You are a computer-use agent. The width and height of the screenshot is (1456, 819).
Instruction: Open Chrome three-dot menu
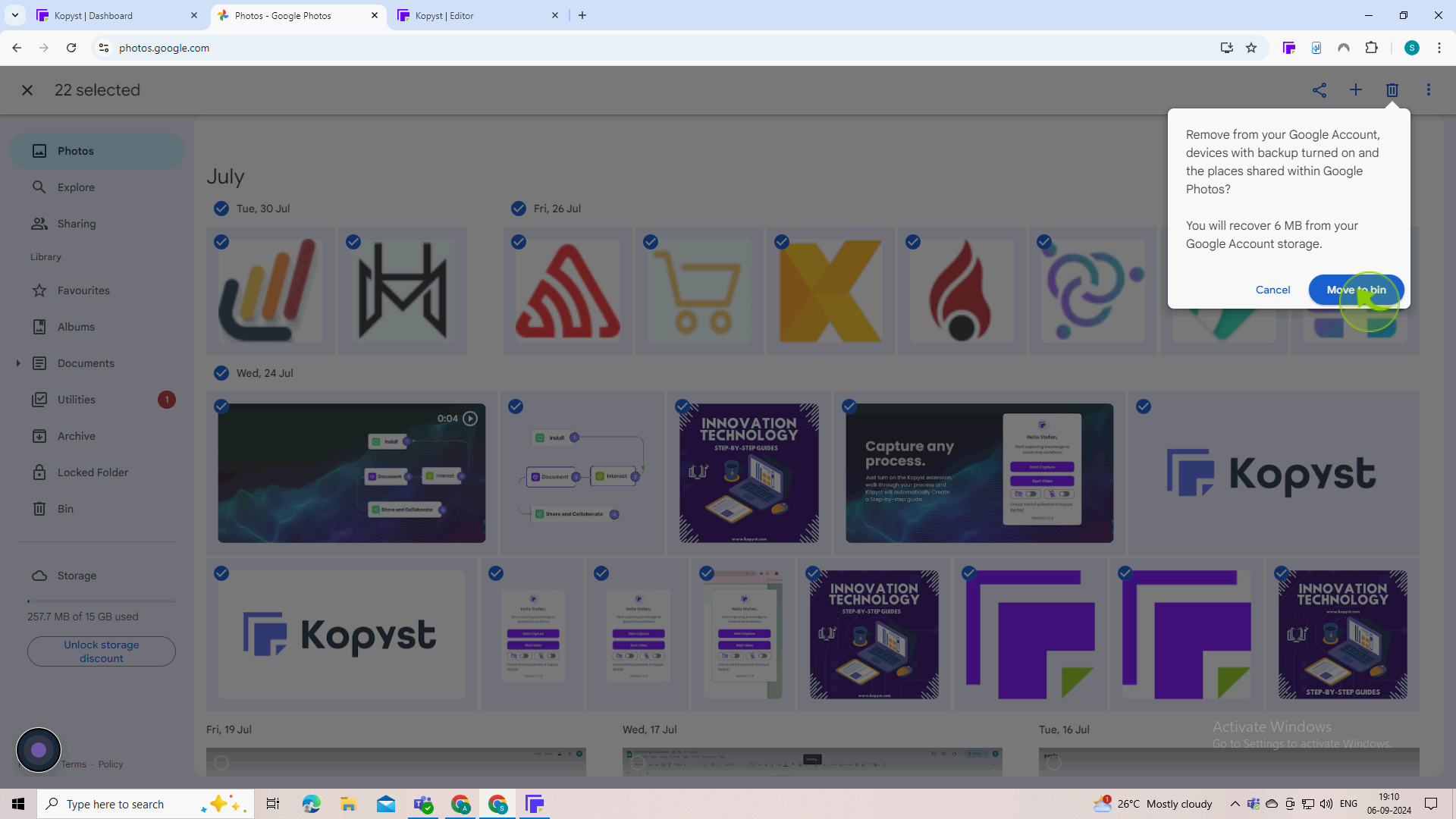pyautogui.click(x=1439, y=48)
